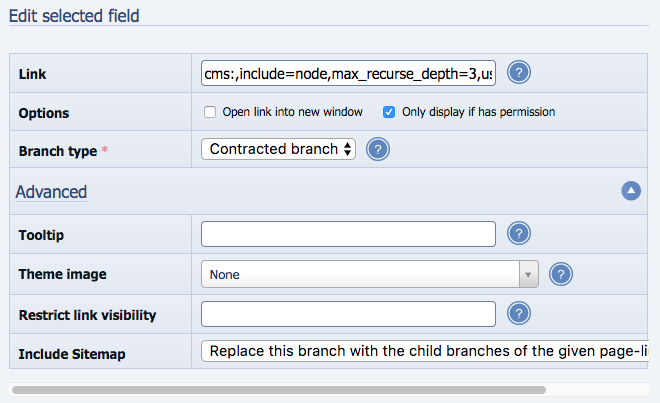Collapse the Advanced section arrow icon
The width and height of the screenshot is (660, 403).
point(631,191)
